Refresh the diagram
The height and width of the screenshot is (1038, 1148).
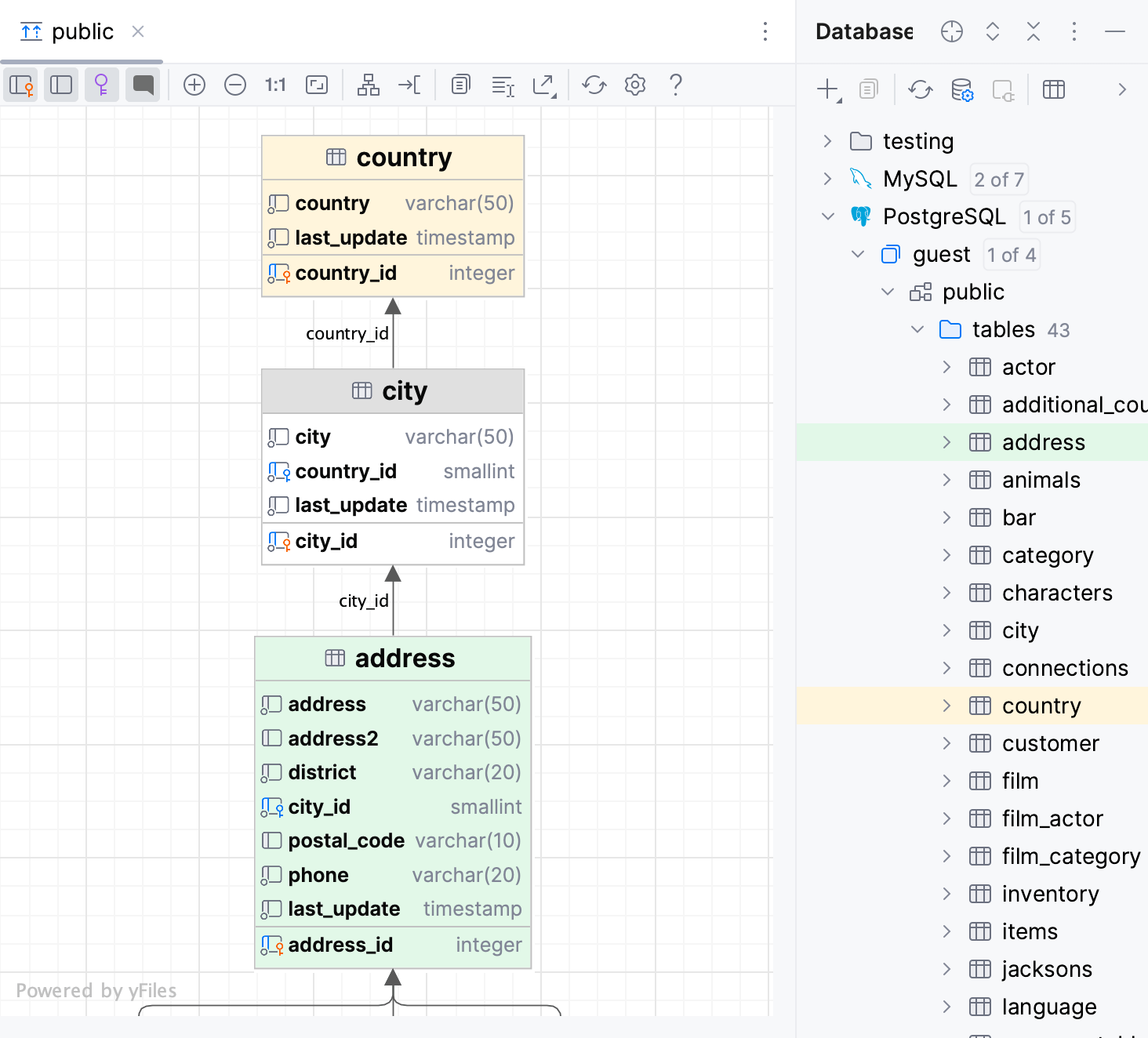[594, 85]
